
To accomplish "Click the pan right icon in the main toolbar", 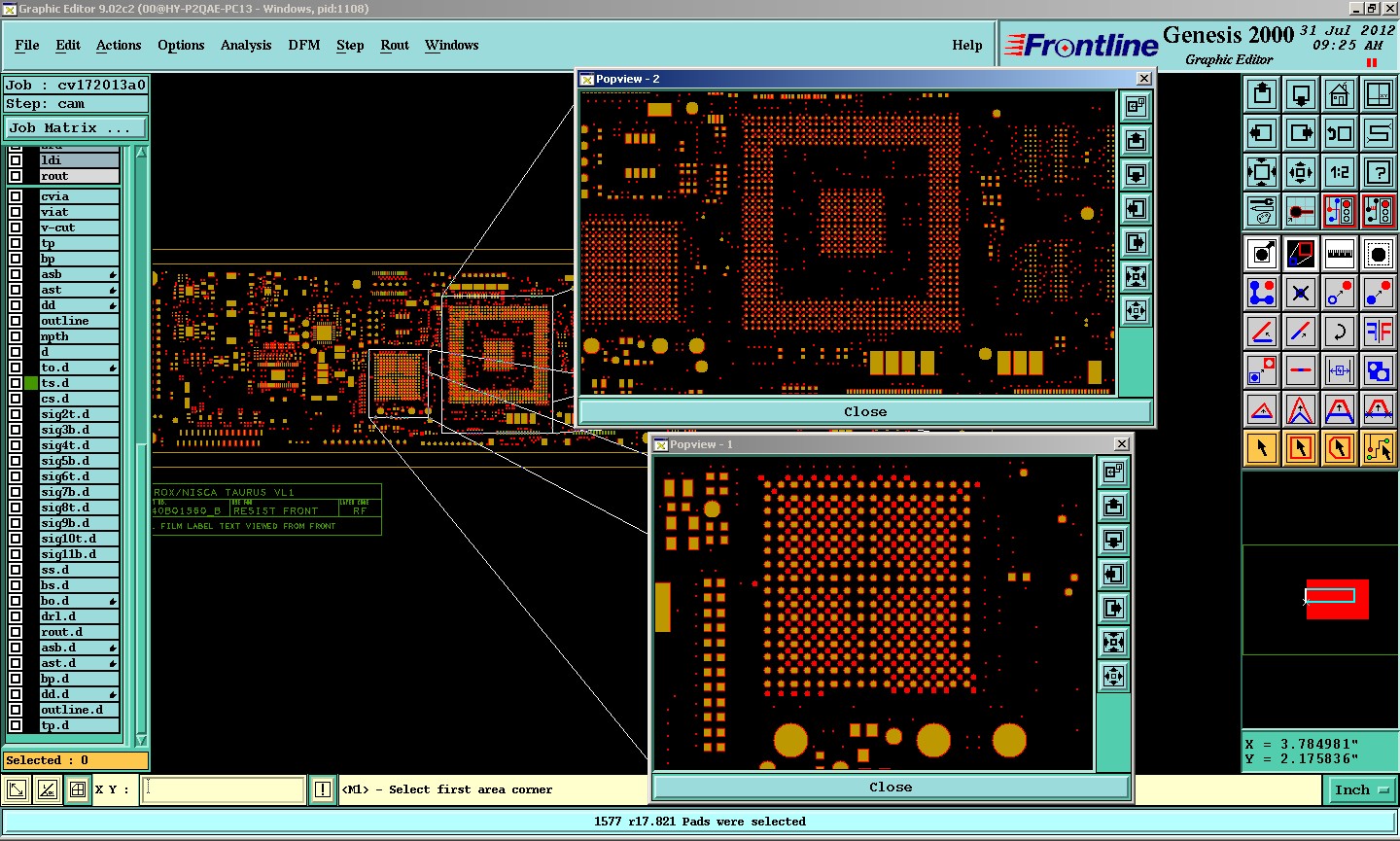I will coord(1301,133).
